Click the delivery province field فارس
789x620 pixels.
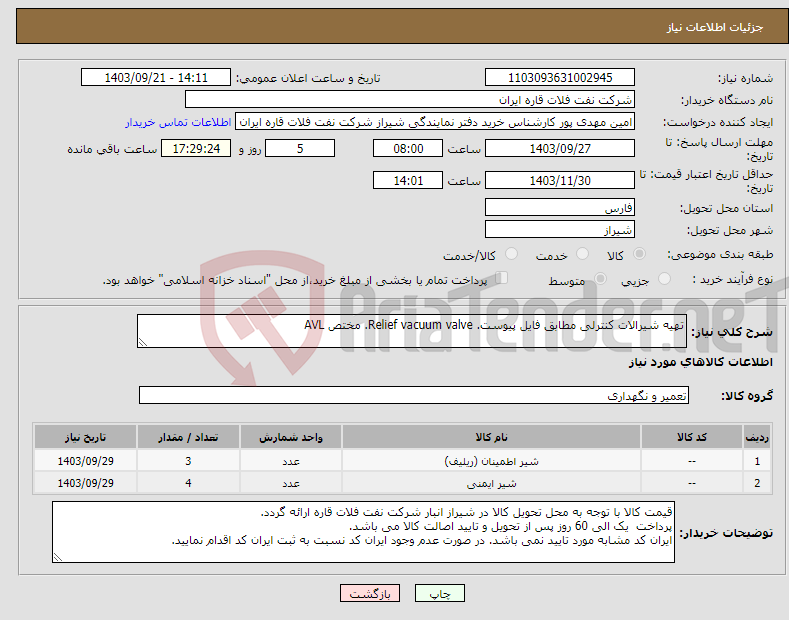tap(560, 207)
